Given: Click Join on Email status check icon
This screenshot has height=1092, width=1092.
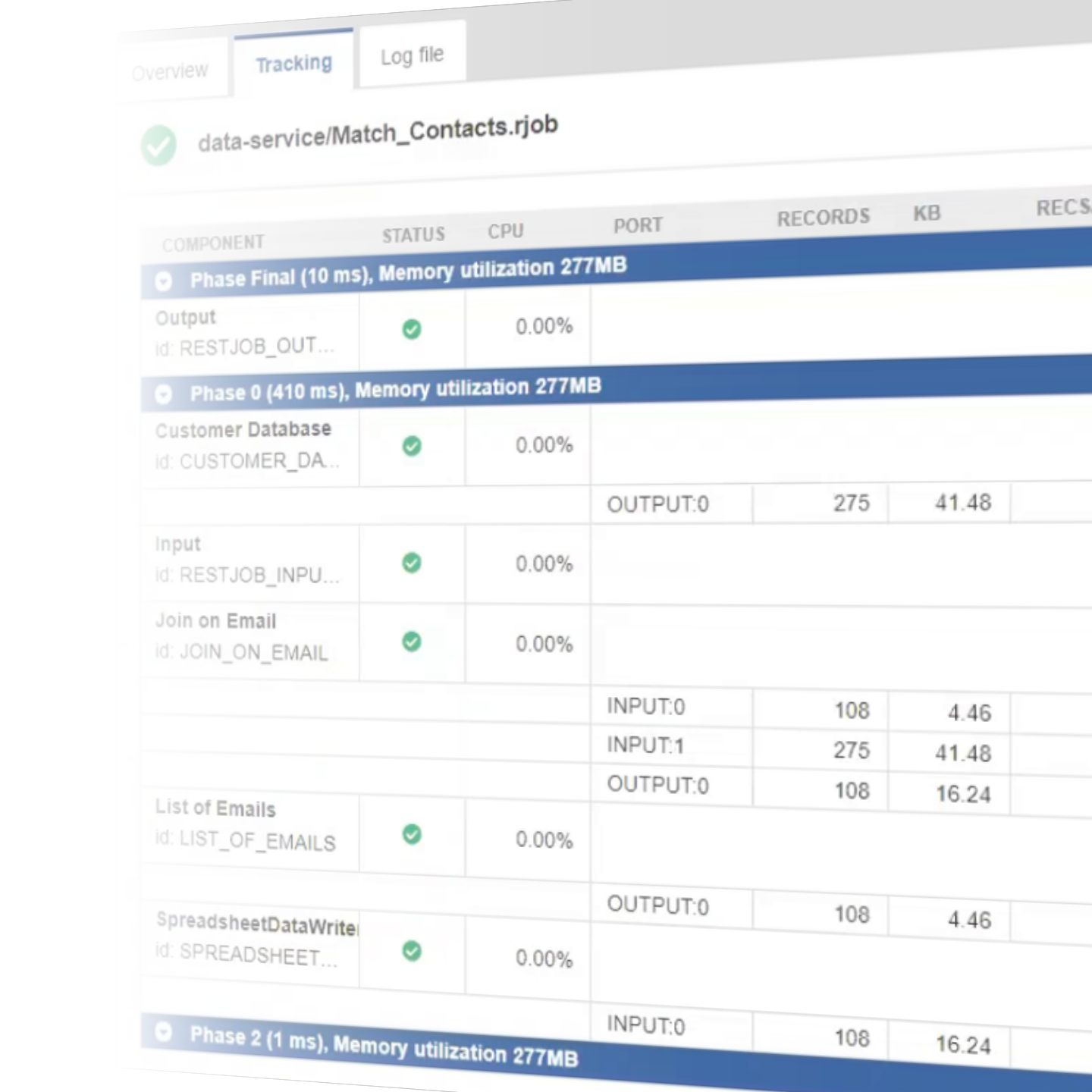Looking at the screenshot, I should [412, 642].
